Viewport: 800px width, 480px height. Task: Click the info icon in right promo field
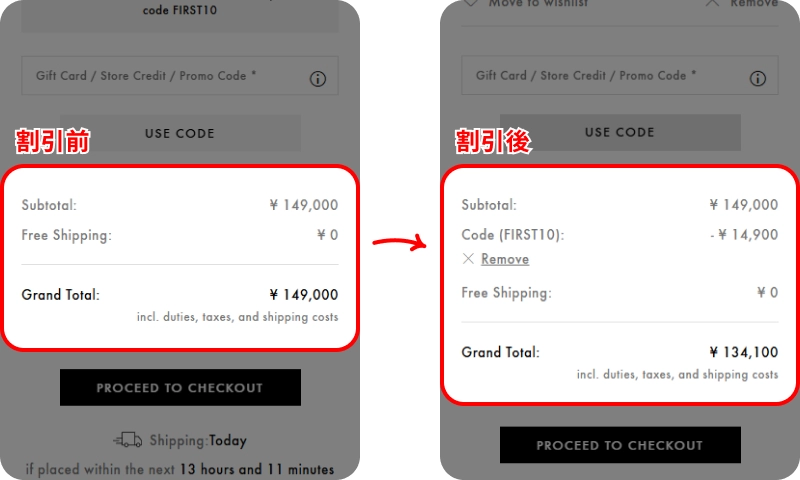(757, 78)
